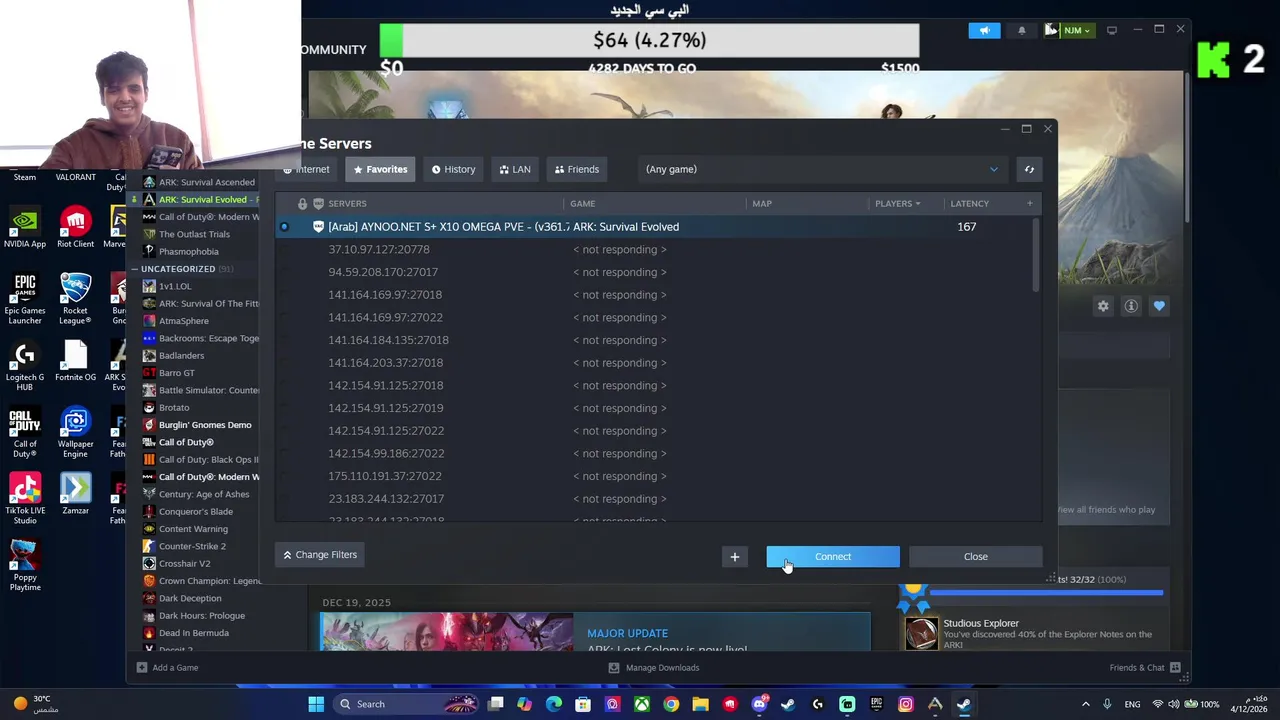The height and width of the screenshot is (720, 1280).
Task: Click View all friends who play link
Action: click(1106, 510)
